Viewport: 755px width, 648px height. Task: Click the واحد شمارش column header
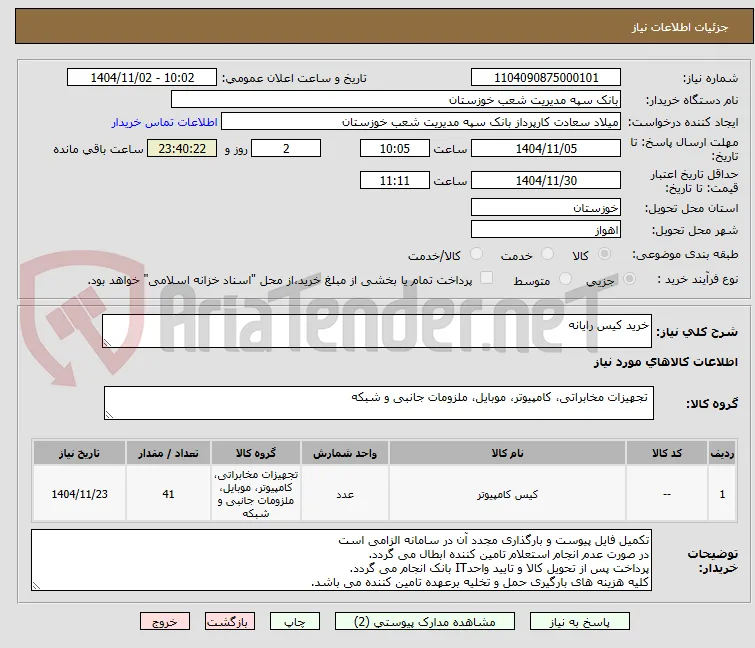[x=345, y=453]
